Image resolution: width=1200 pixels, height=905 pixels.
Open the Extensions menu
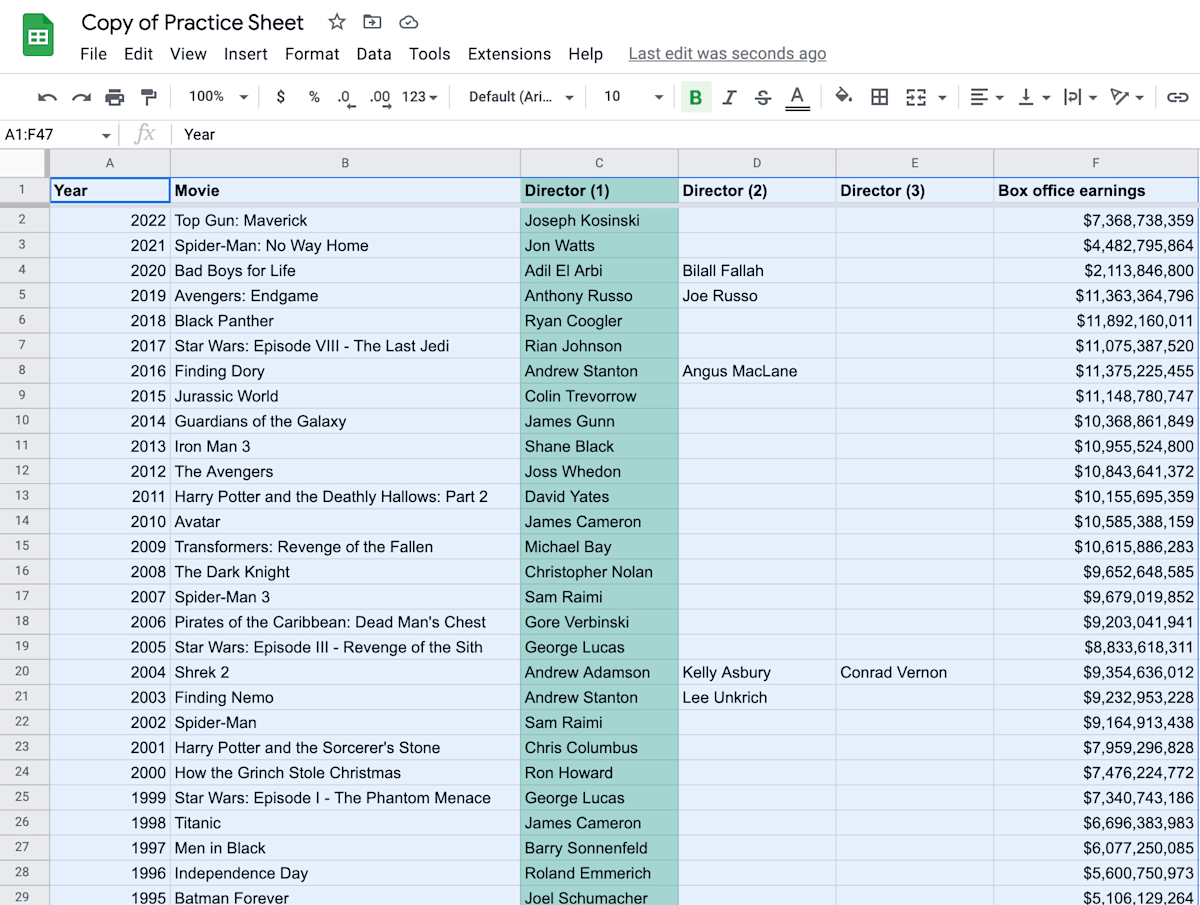coord(509,54)
